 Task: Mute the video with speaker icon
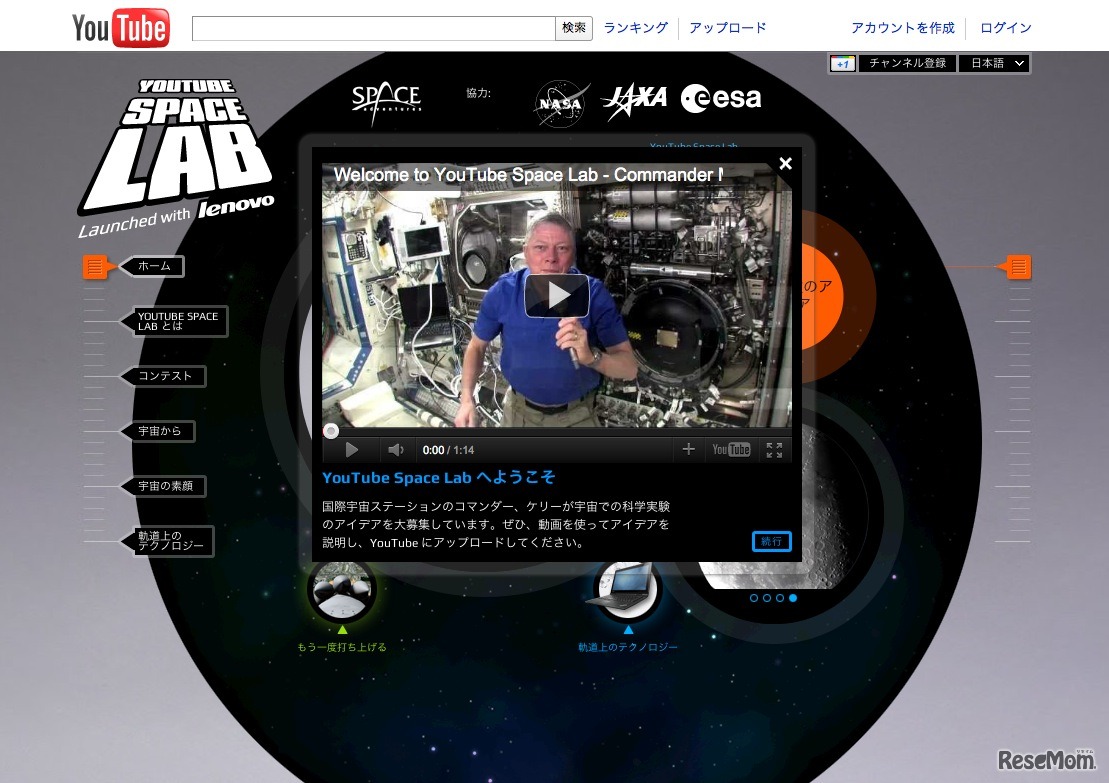click(x=396, y=450)
